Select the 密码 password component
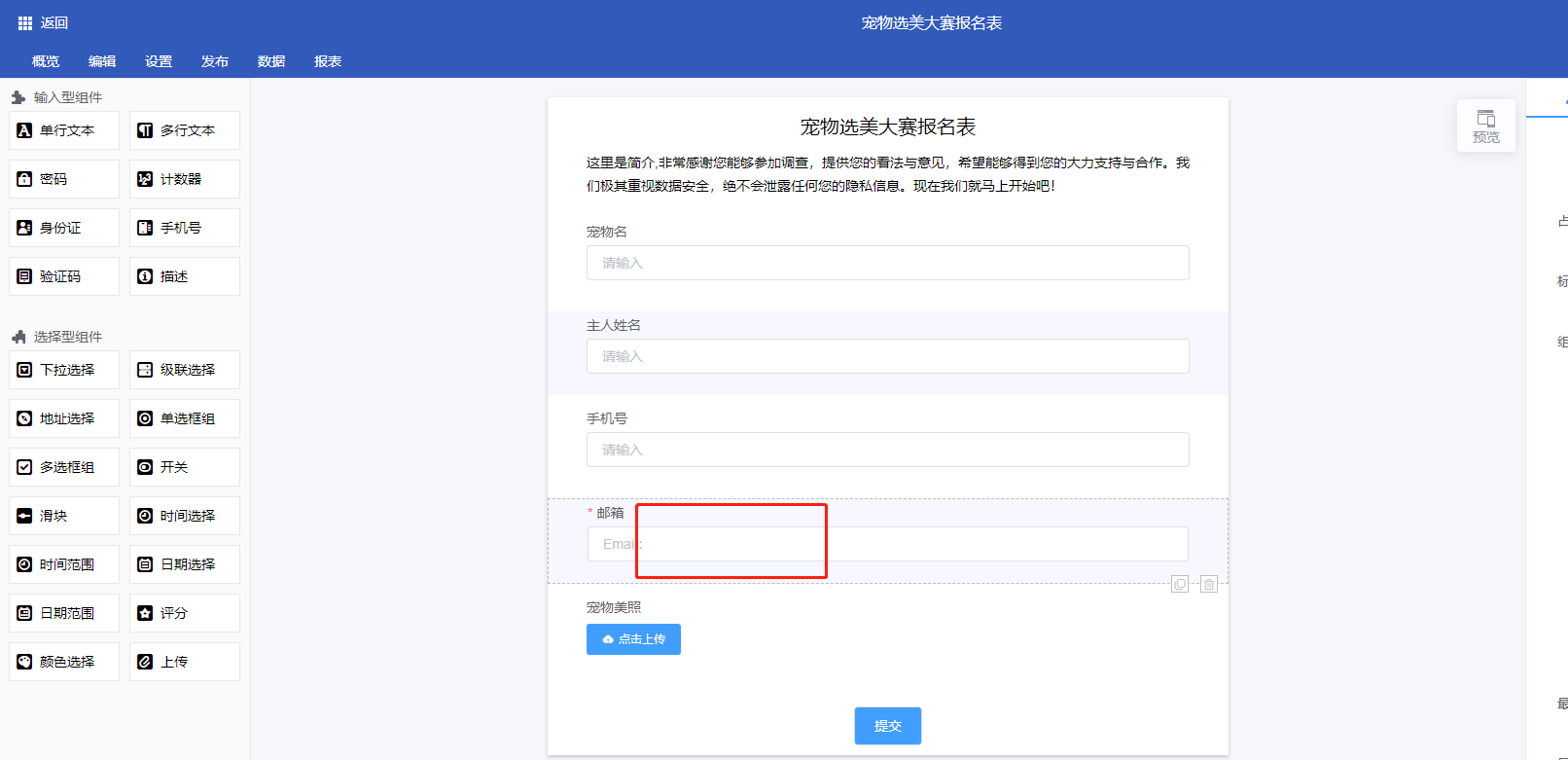The width and height of the screenshot is (1568, 760). pyautogui.click(x=64, y=179)
